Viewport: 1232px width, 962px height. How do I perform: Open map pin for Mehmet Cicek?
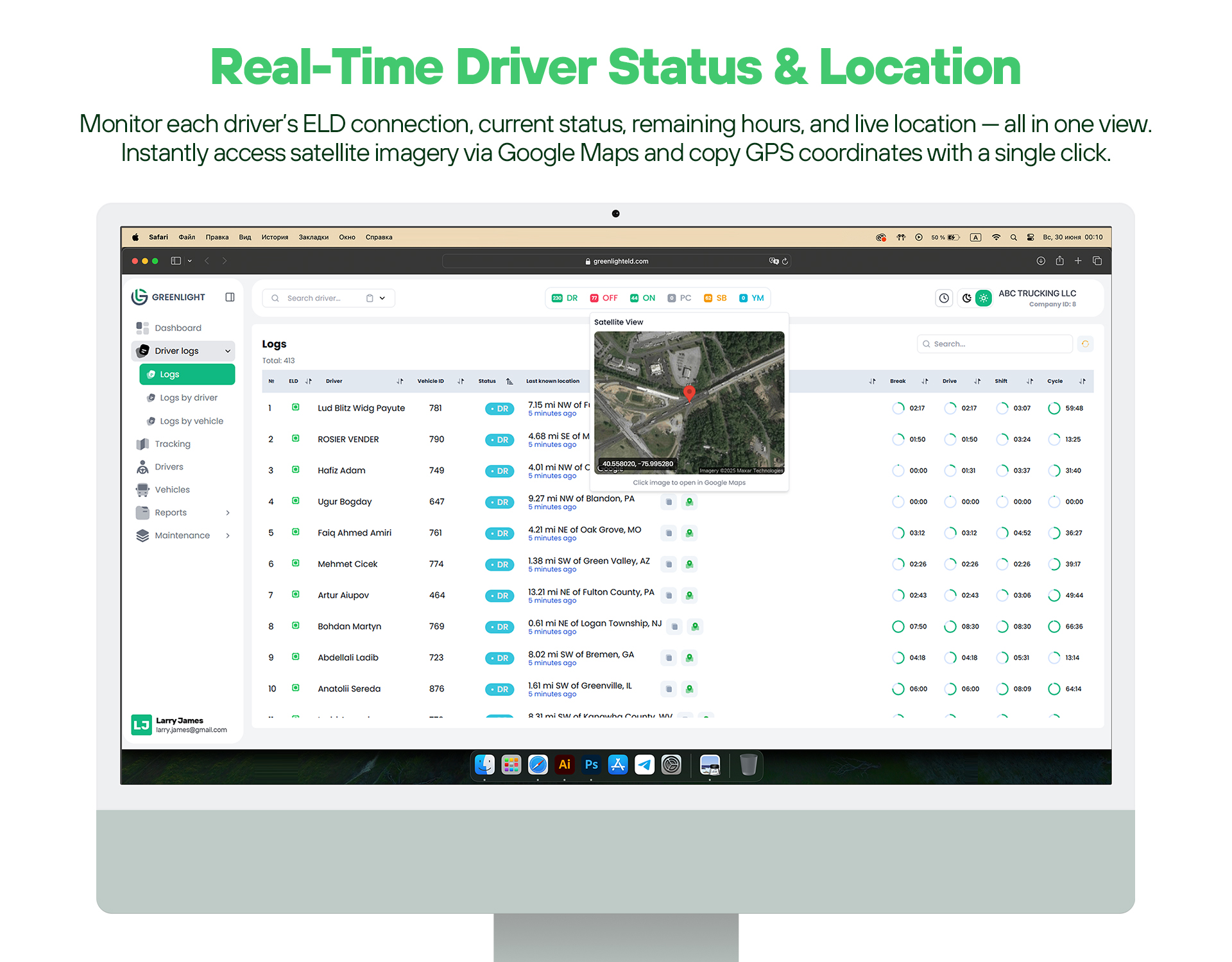point(689,564)
